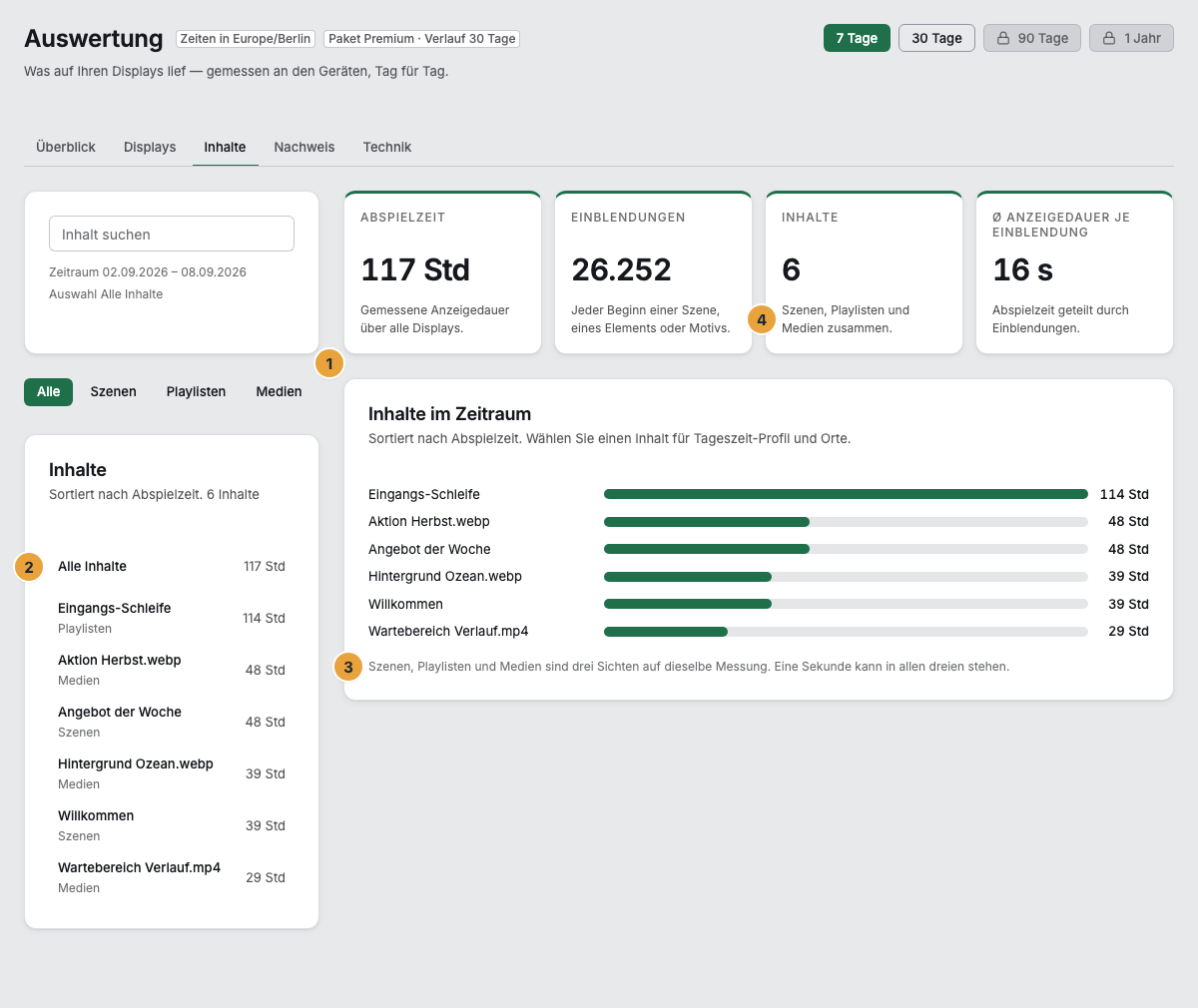Image resolution: width=1198 pixels, height=1008 pixels.
Task: Click the Auswertung page title
Action: (x=94, y=38)
